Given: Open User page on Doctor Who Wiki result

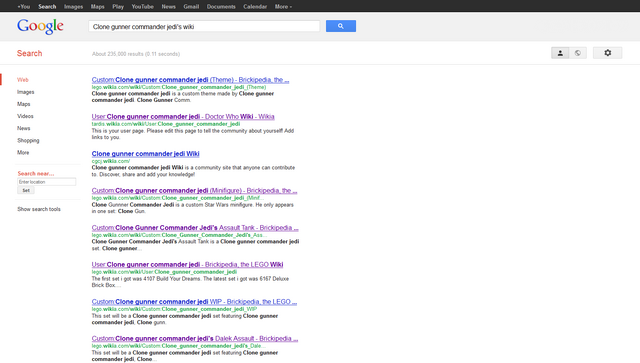Looking at the screenshot, I should (183, 117).
